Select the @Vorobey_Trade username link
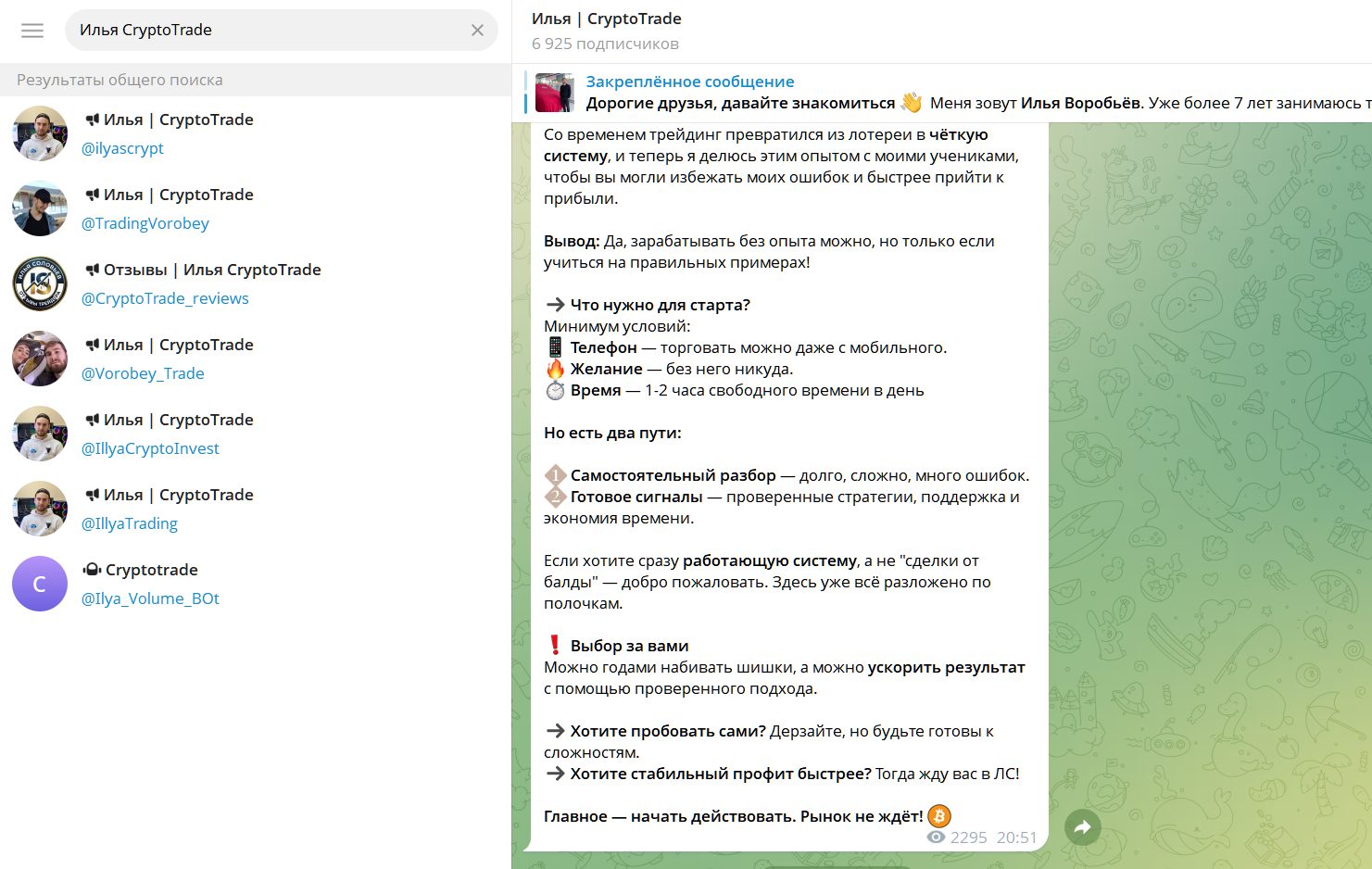1372x869 pixels. pos(143,373)
